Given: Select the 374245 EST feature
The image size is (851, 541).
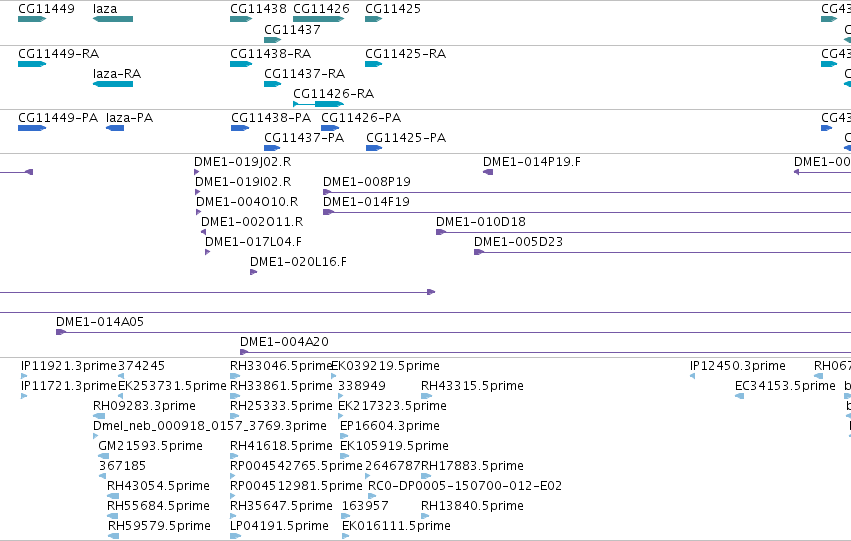Looking at the screenshot, I should pyautogui.click(x=120, y=376).
